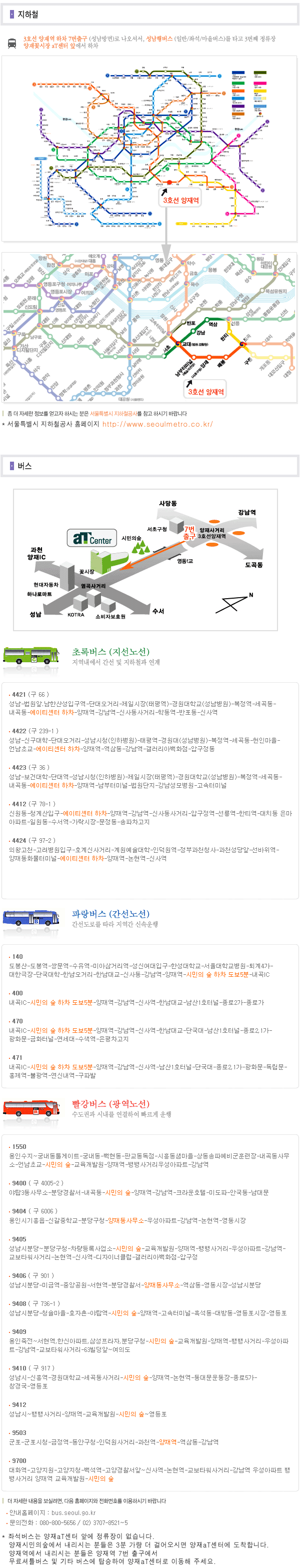Open the www.seoulmetro.co.kr link
The image size is (300, 1568).
coord(157,424)
